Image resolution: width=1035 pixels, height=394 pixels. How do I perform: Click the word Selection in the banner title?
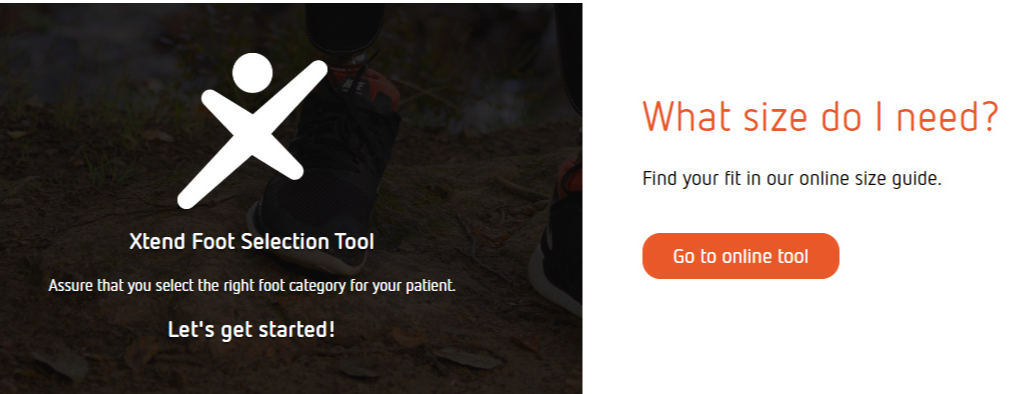pyautogui.click(x=278, y=242)
